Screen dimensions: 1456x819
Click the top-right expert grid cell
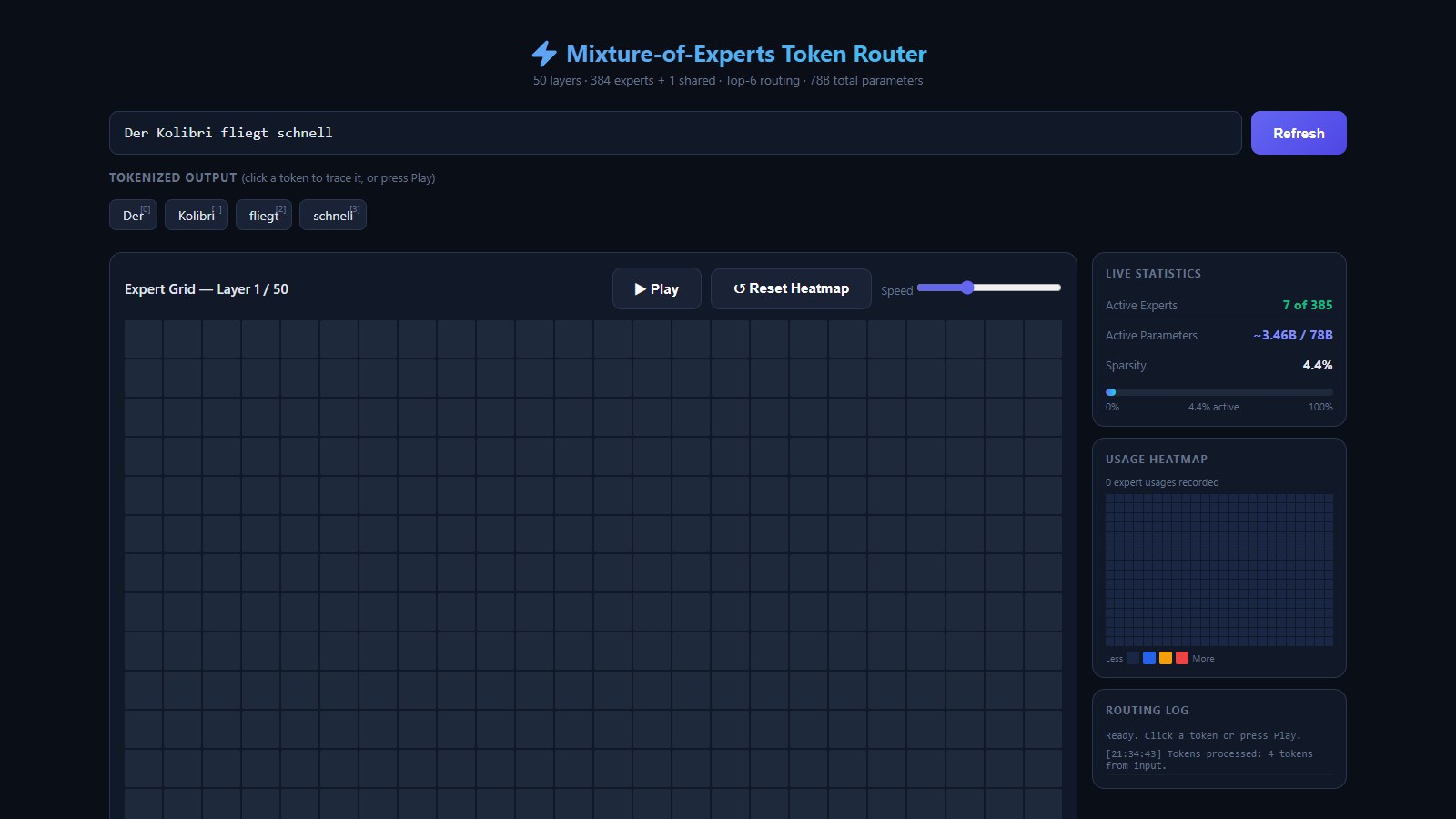click(1043, 339)
